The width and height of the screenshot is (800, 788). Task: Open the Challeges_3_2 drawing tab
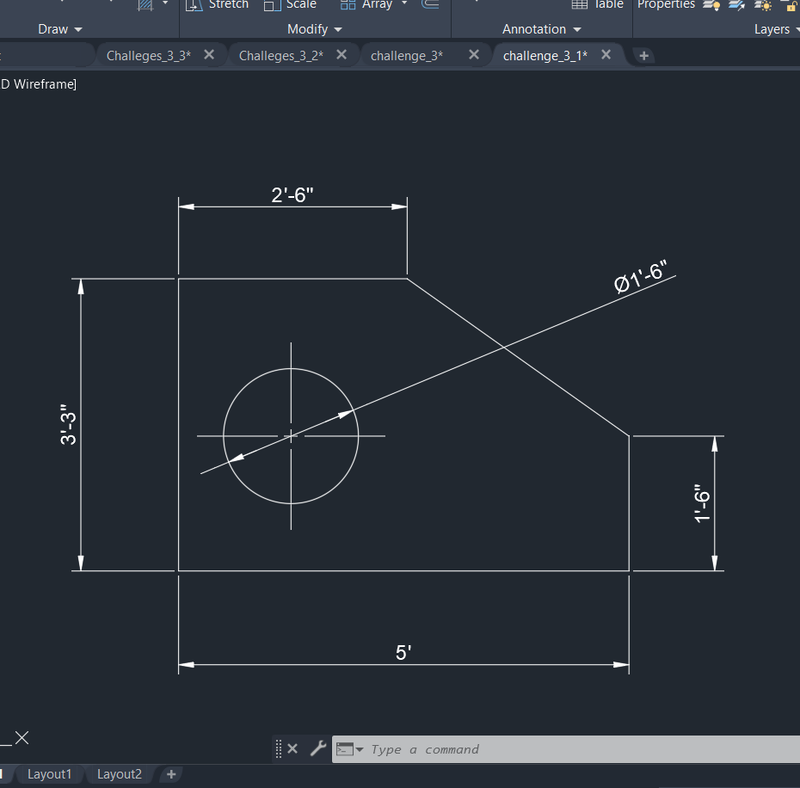(x=282, y=55)
